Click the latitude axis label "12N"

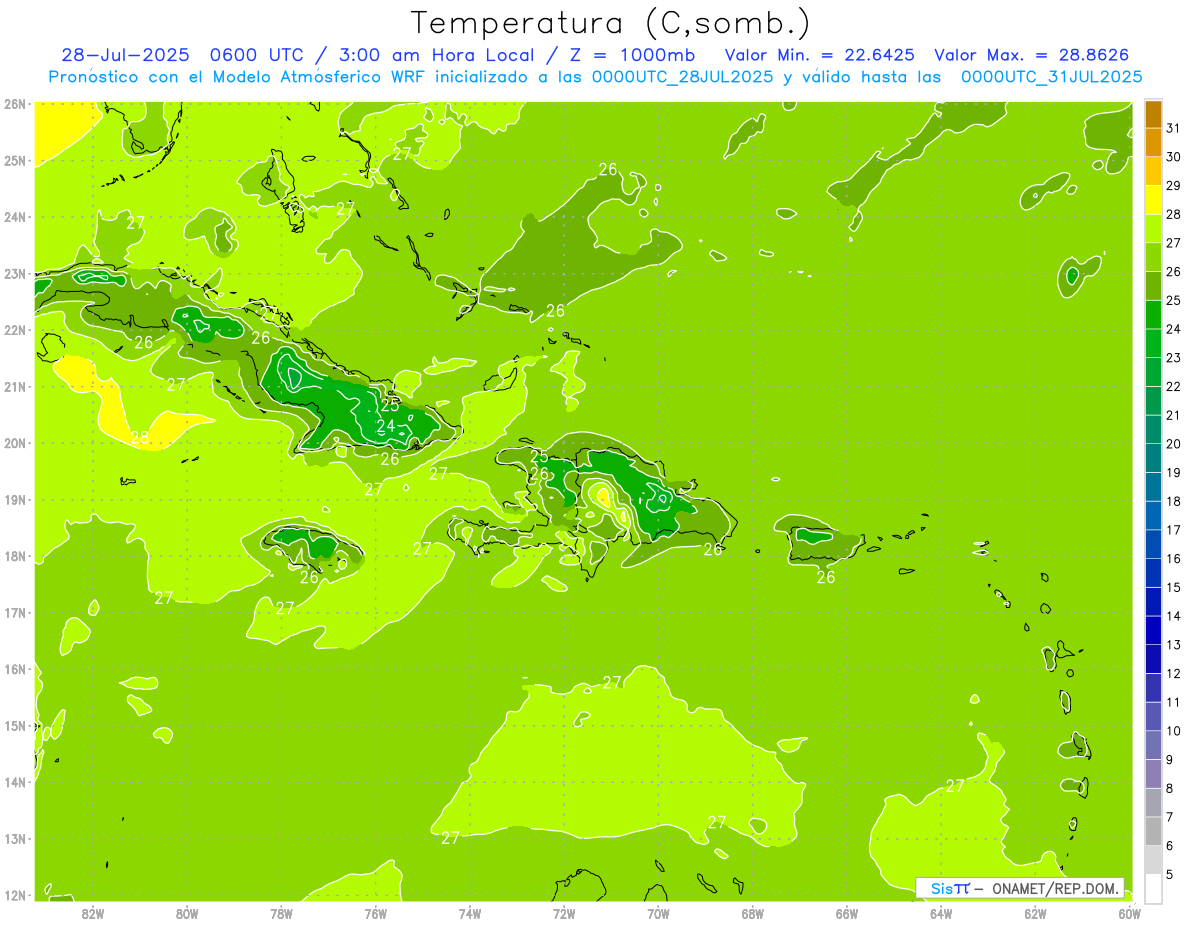[x=14, y=894]
